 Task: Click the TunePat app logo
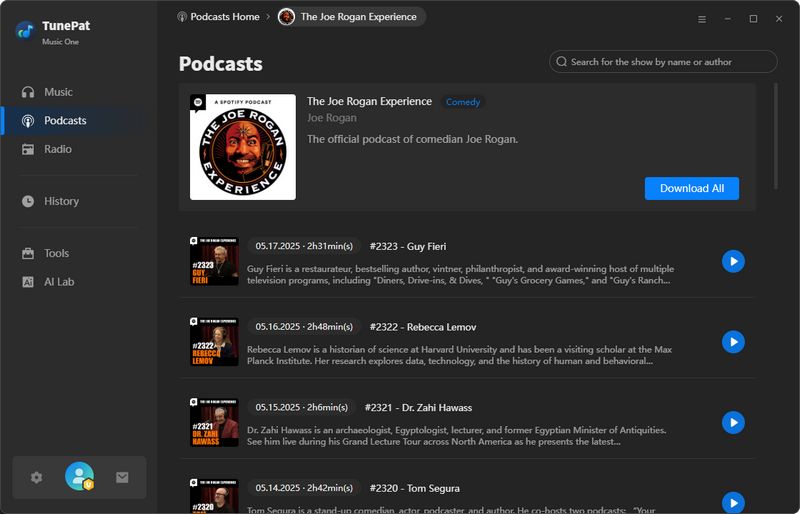[26, 30]
